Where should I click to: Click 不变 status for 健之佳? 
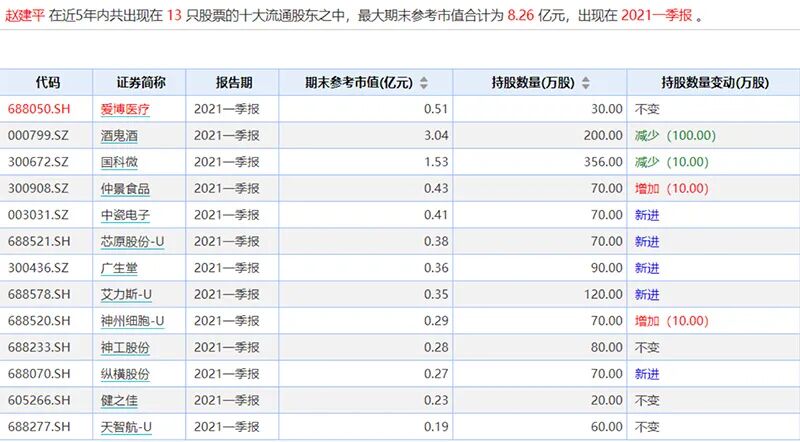pos(647,401)
